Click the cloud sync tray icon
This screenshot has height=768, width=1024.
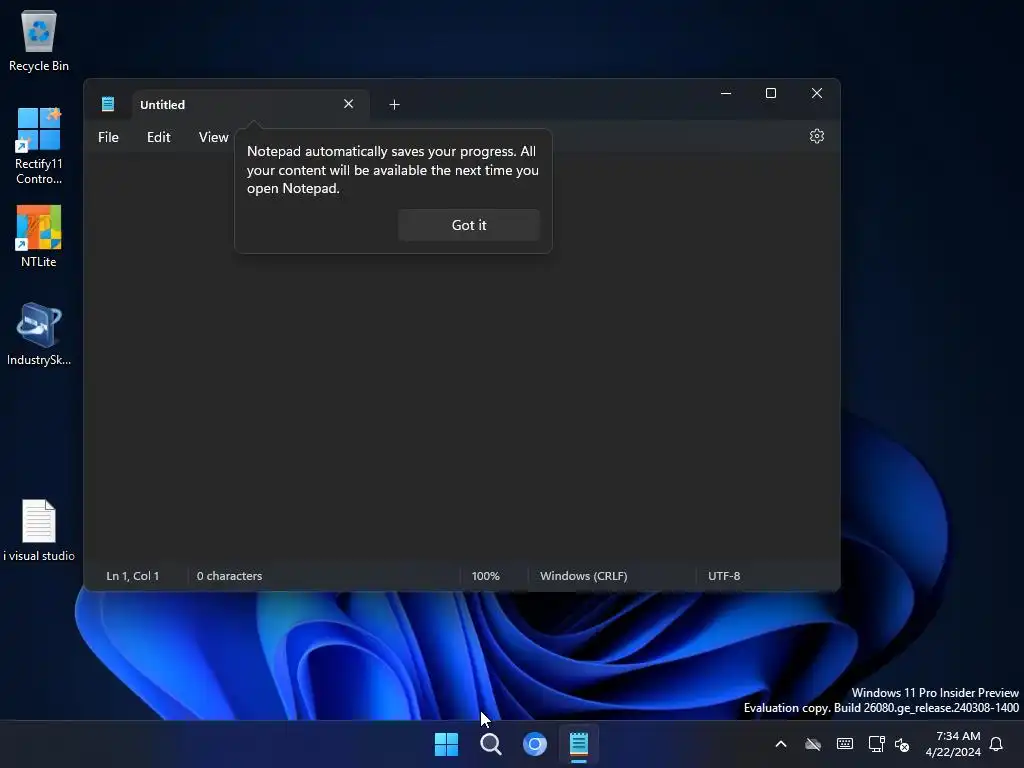coord(812,744)
